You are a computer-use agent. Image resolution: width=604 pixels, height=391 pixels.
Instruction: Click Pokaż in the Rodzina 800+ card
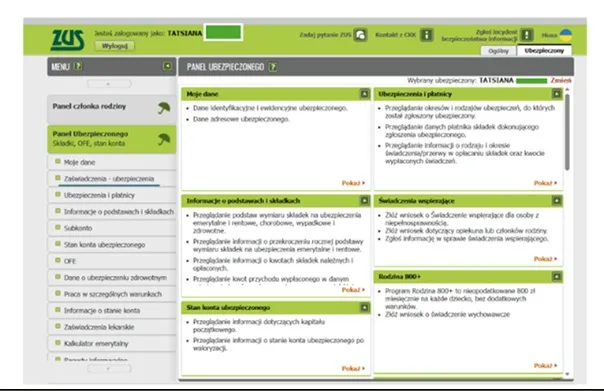tap(545, 366)
